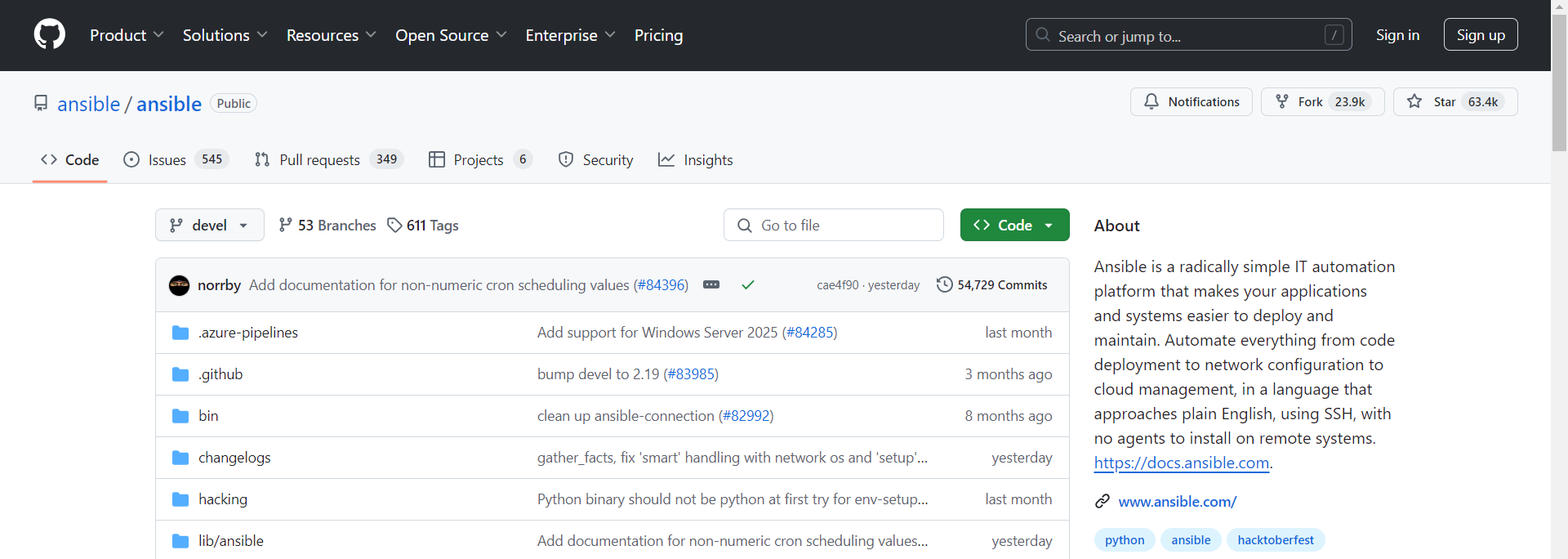Click the bin folder icon

point(180,416)
